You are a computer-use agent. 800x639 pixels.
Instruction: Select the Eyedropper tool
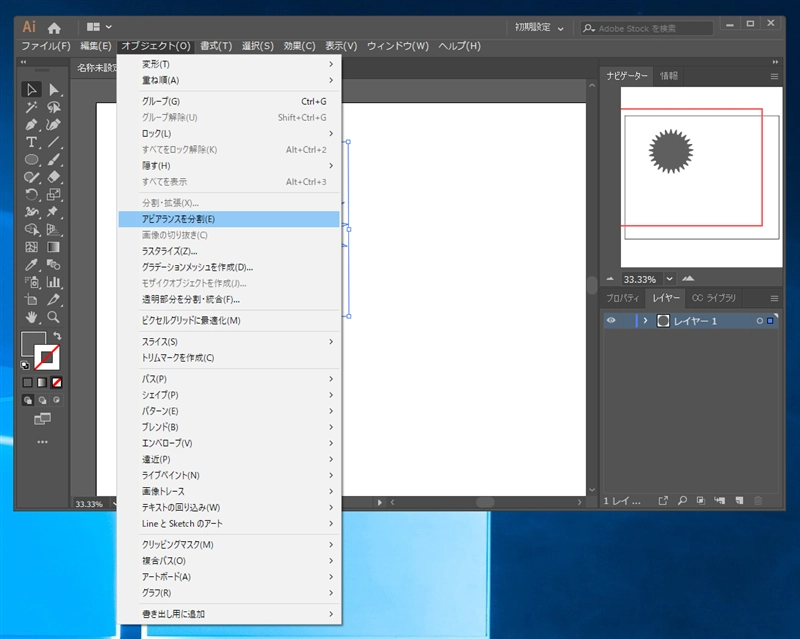31,264
